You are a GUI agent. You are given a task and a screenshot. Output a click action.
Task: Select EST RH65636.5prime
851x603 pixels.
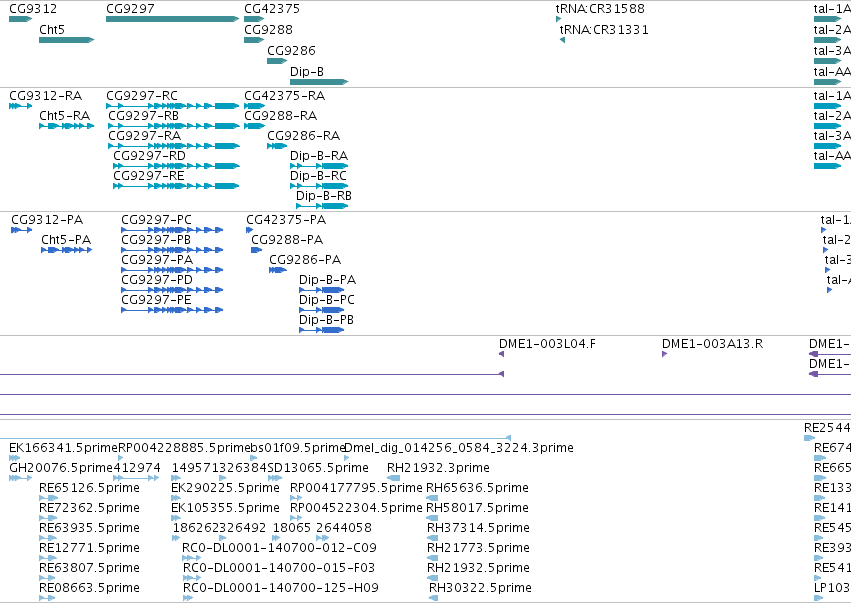click(478, 488)
